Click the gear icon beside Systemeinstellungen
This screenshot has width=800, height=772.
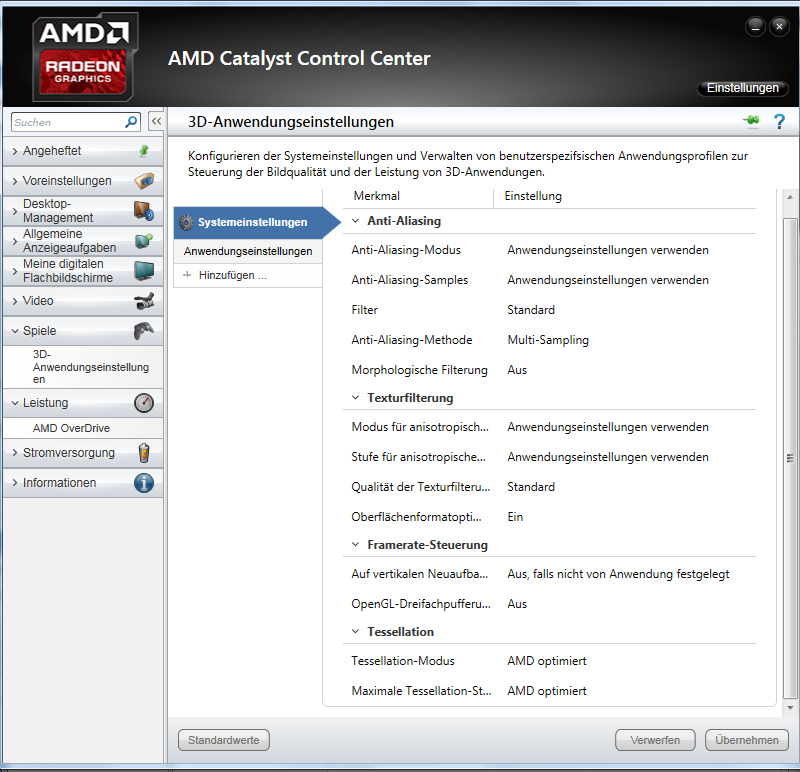point(186,222)
